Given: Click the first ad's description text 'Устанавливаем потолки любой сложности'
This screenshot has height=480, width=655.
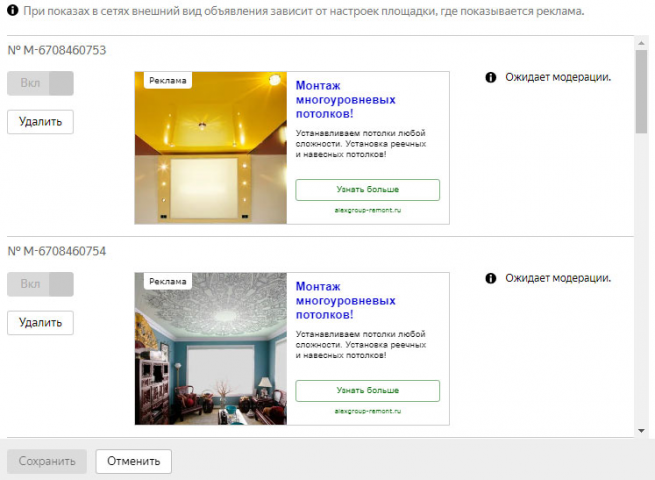Looking at the screenshot, I should 361,144.
